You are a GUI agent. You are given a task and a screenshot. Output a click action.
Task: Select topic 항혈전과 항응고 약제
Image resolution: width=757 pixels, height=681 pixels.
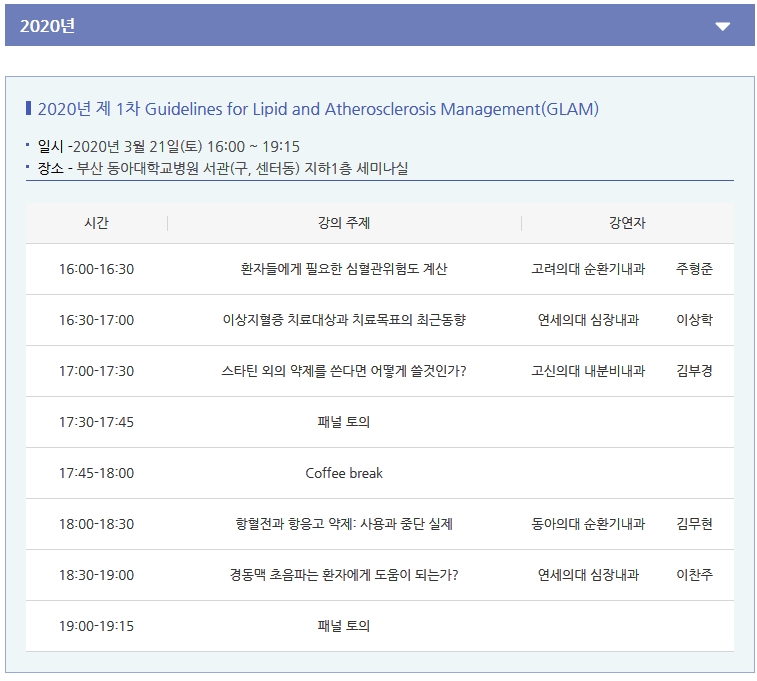point(344,524)
